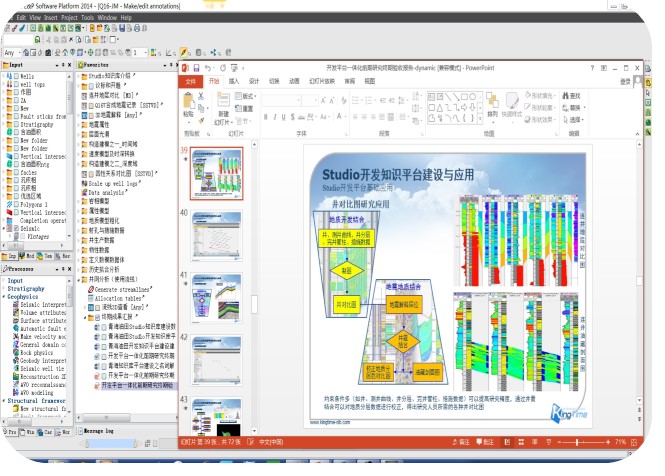Toggle the Fault sticks checkbox
This screenshot has height=476, width=665.
17,116
